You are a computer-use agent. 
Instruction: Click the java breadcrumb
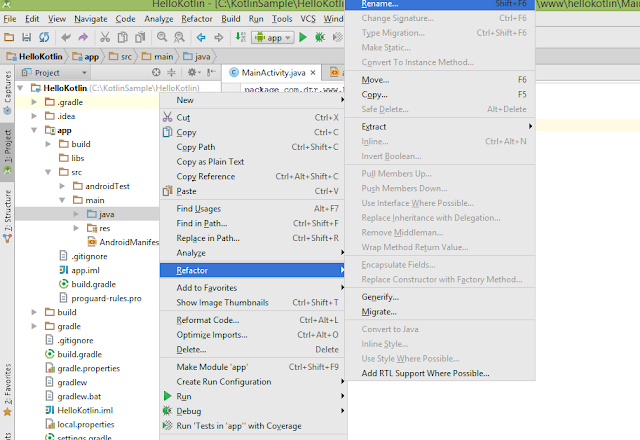coord(197,56)
